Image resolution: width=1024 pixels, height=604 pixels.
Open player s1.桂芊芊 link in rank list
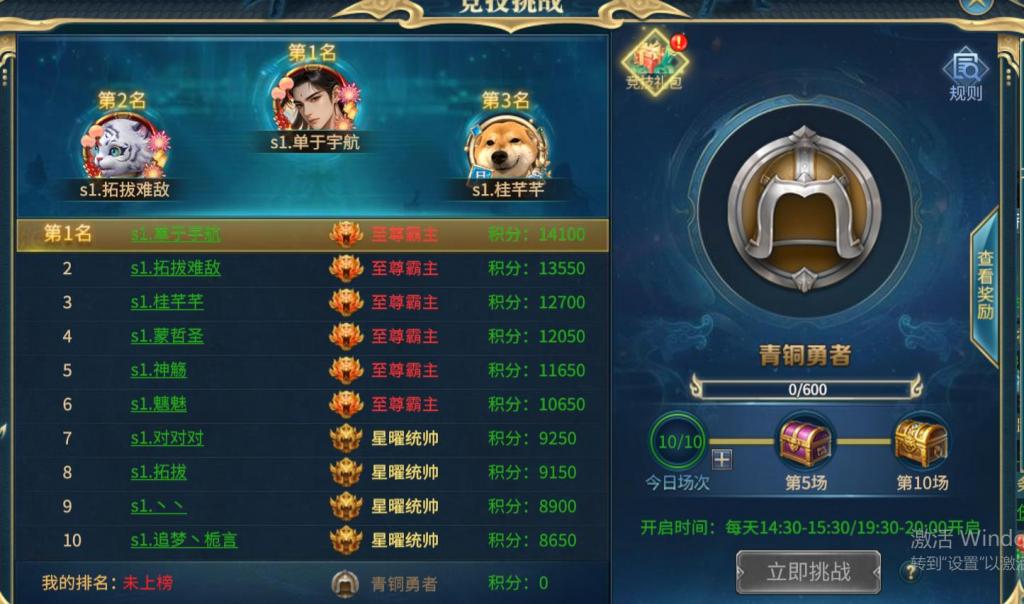coord(167,302)
